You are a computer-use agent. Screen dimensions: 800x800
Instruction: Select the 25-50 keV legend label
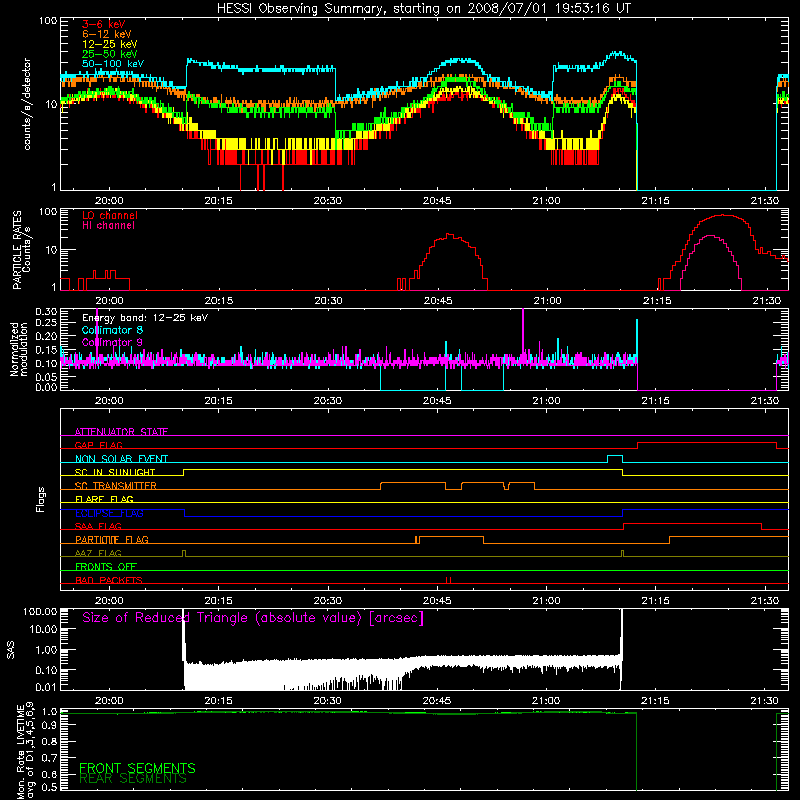[x=110, y=54]
